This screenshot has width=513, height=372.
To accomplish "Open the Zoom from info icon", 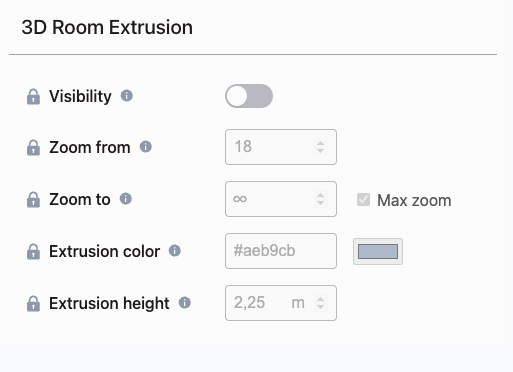I will pos(145,146).
